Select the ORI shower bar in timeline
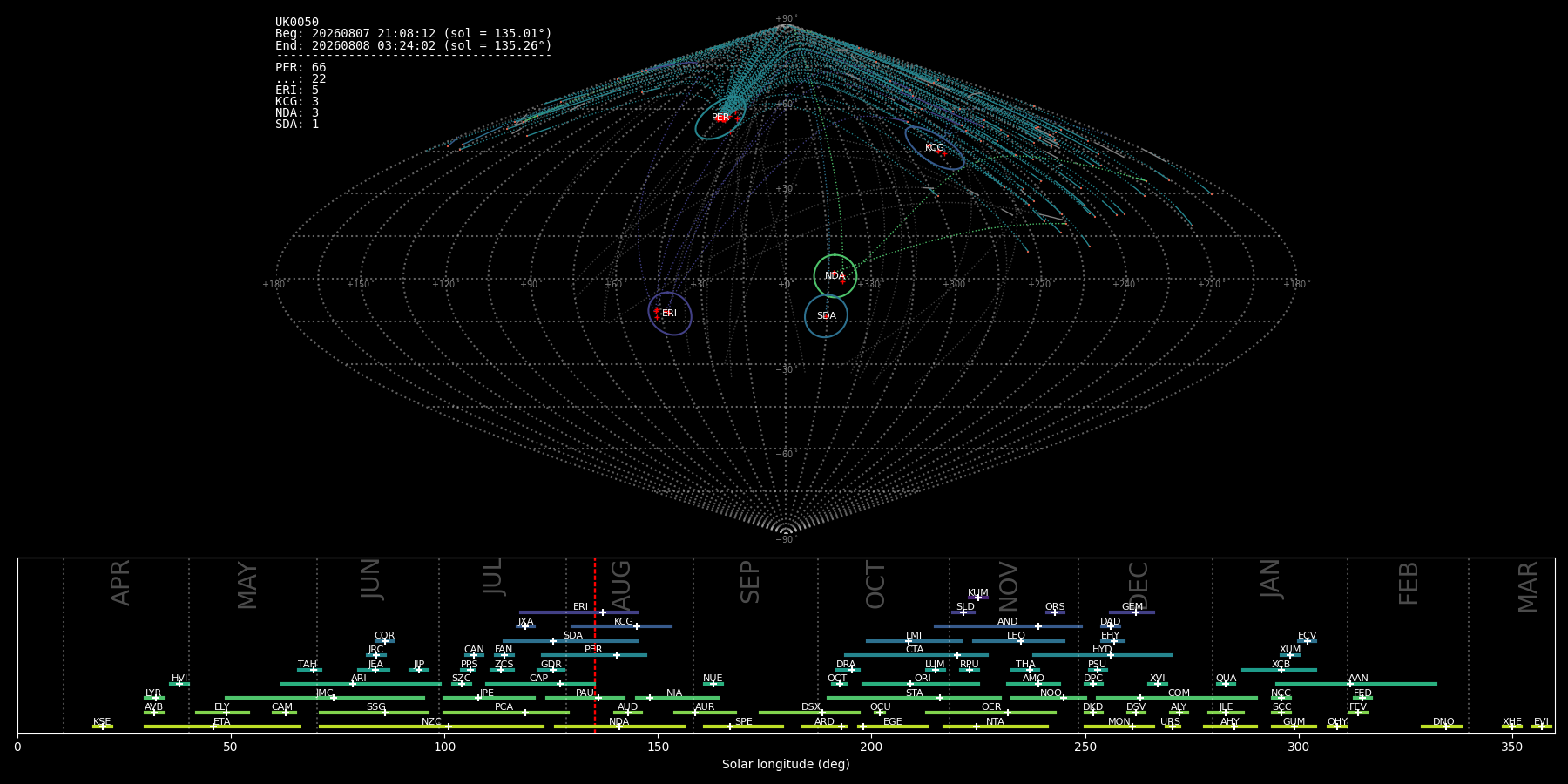The image size is (1568, 784). (921, 684)
